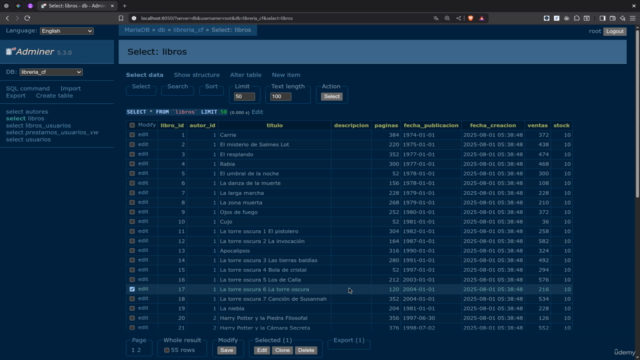Click the Select action button
This screenshot has height=360, width=640.
click(331, 97)
